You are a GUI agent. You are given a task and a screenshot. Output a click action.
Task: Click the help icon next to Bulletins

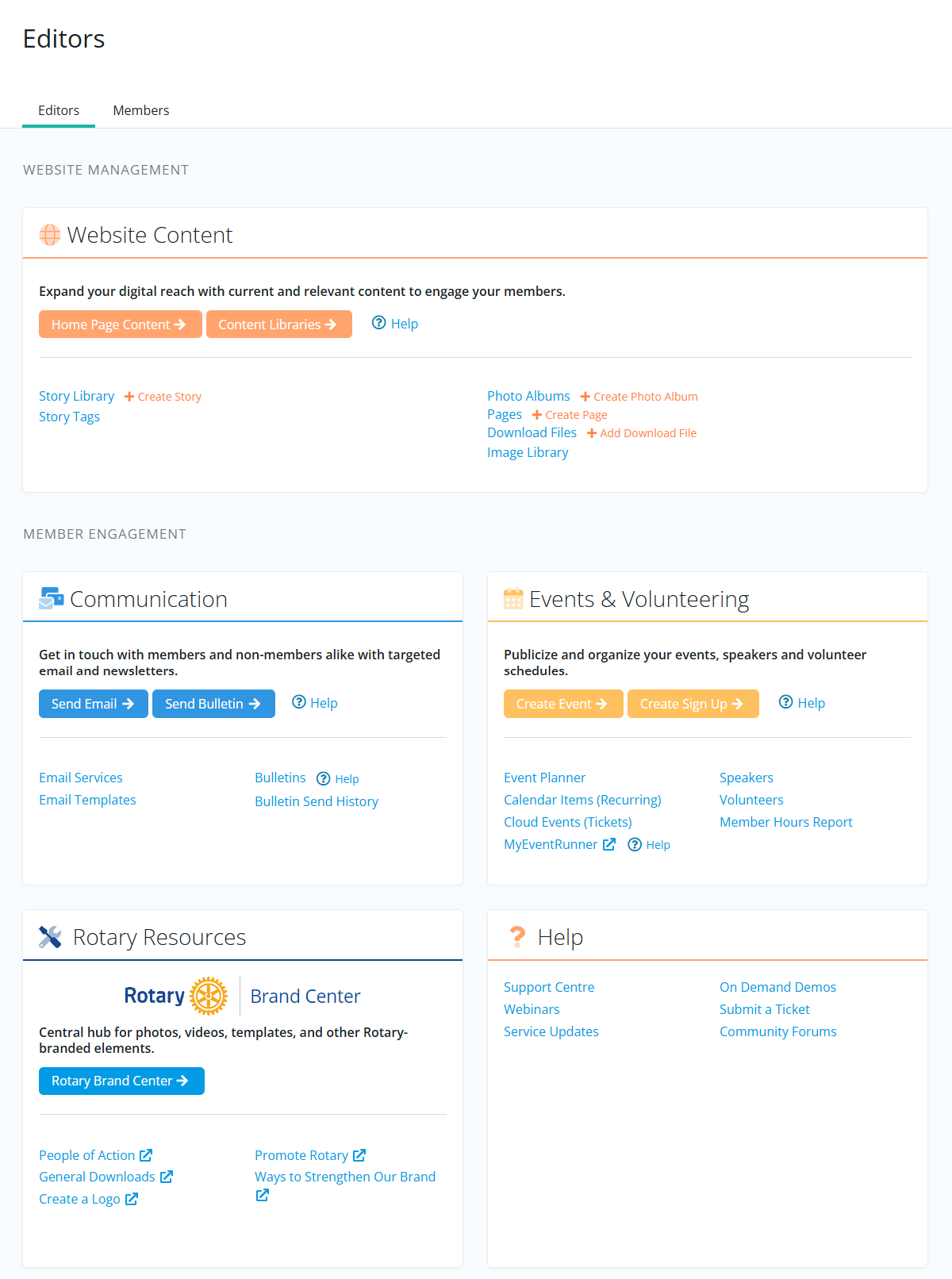(x=324, y=778)
